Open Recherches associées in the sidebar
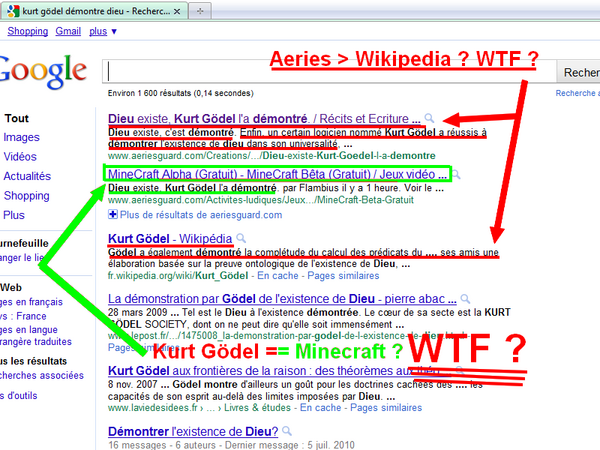 pyautogui.click(x=42, y=375)
